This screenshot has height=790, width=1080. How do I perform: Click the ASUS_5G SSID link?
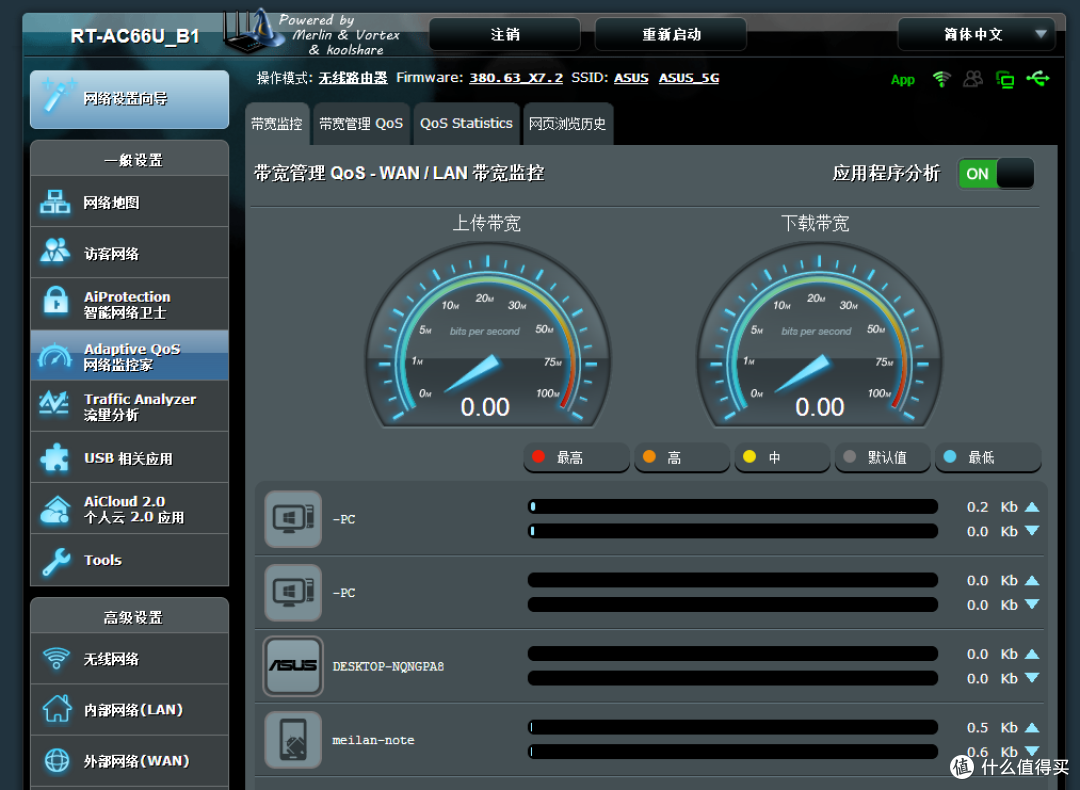[x=689, y=78]
